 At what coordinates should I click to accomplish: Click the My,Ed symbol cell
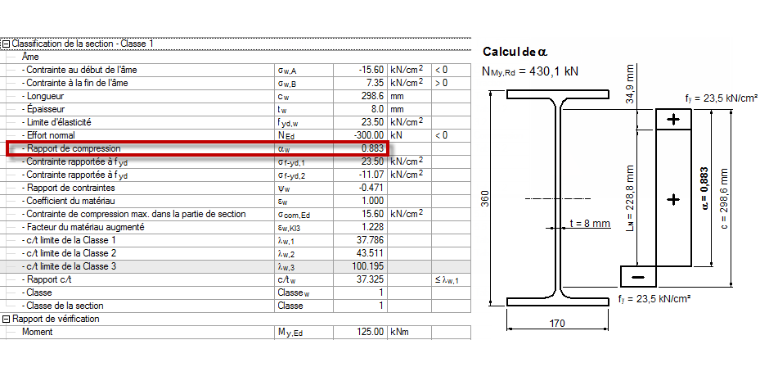tap(304, 332)
